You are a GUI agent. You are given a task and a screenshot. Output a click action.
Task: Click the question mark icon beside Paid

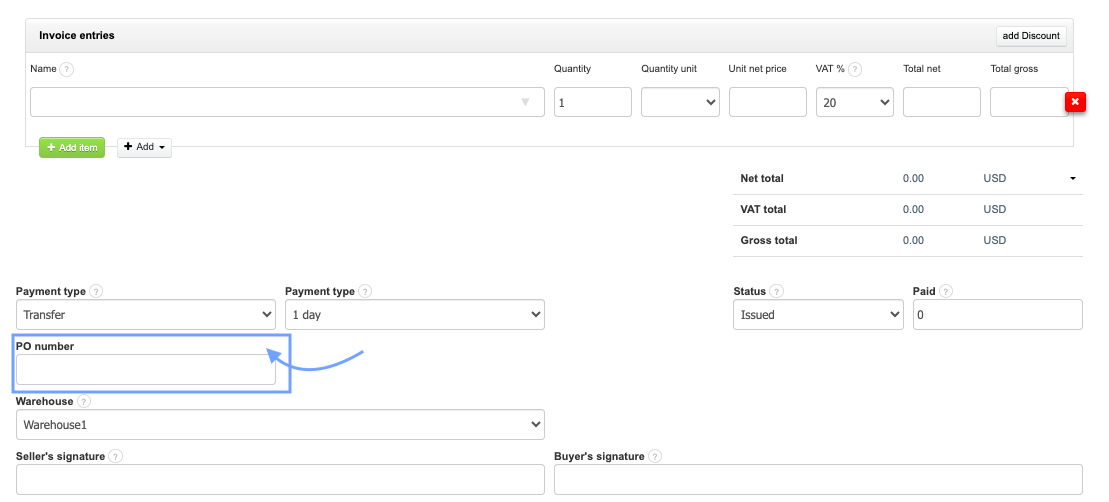tap(945, 292)
